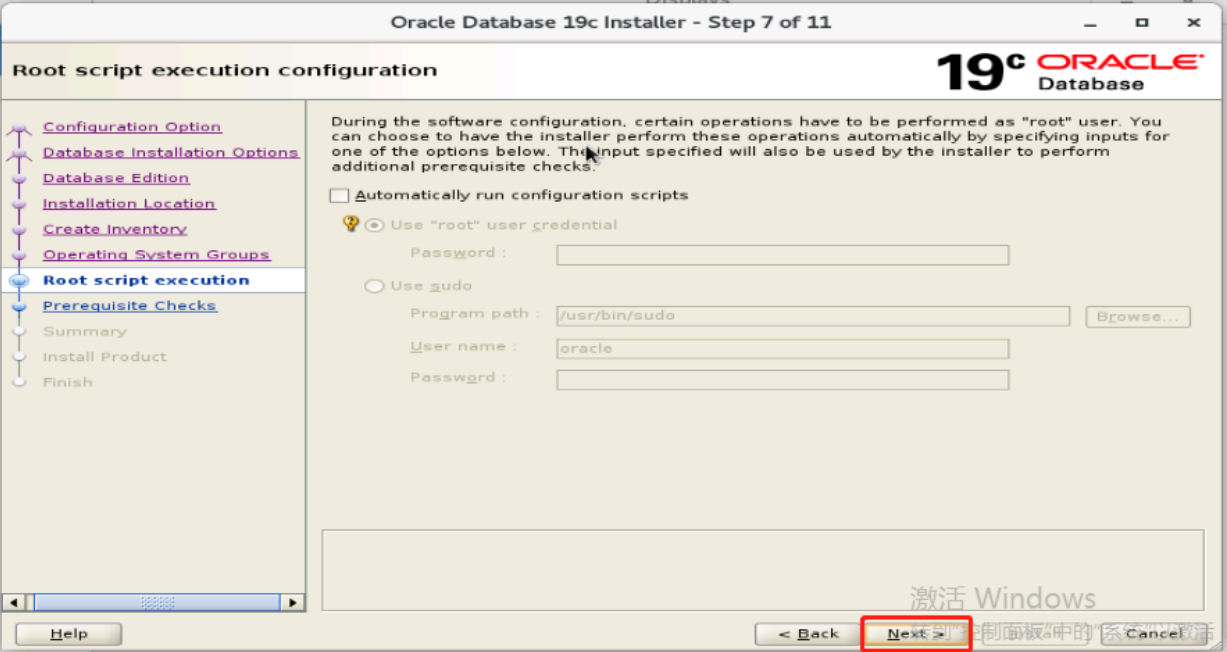Screen dimensions: 1227x652
Task: Click the Finish step text
Action: point(67,382)
